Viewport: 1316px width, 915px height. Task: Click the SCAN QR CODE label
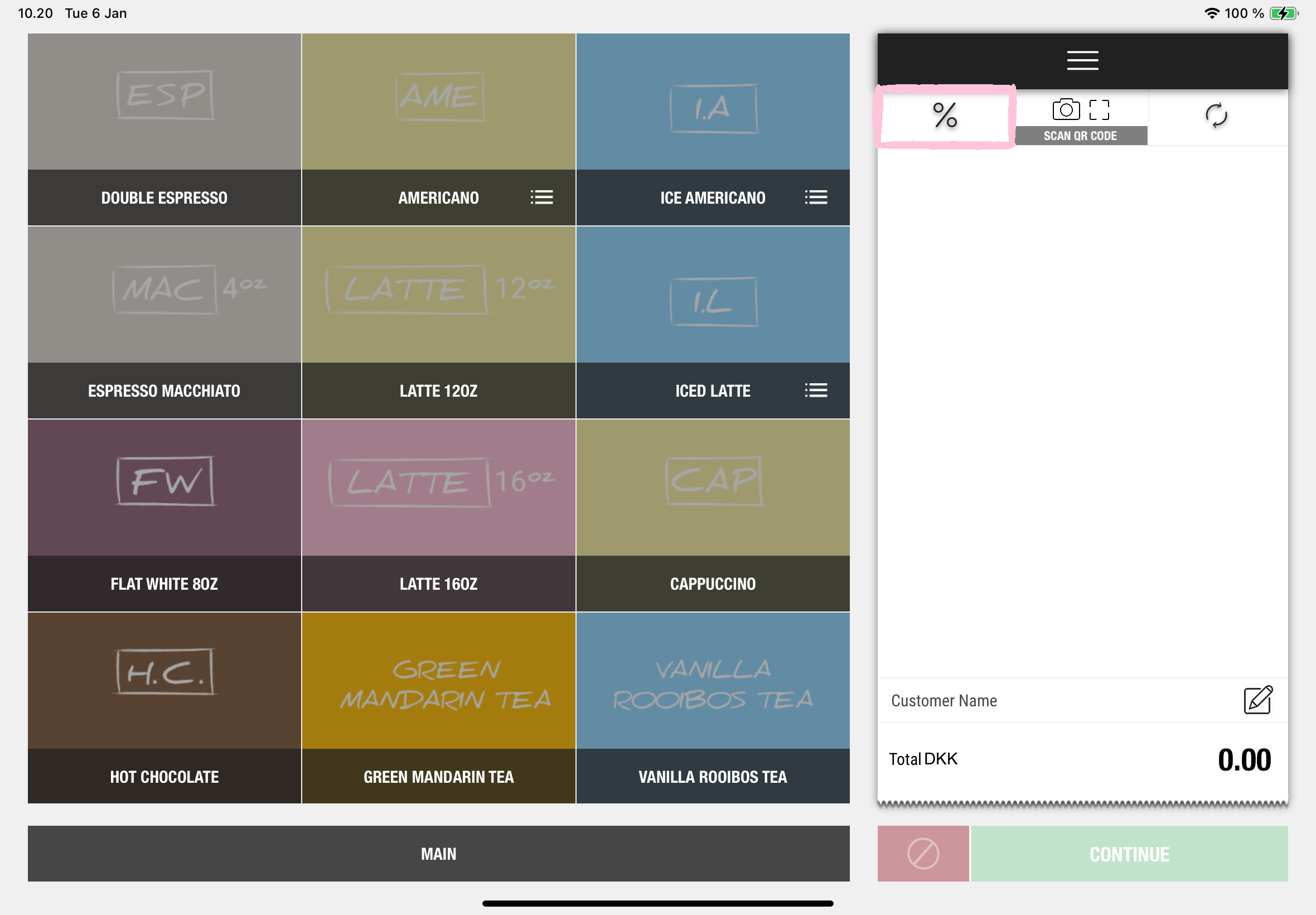point(1080,136)
